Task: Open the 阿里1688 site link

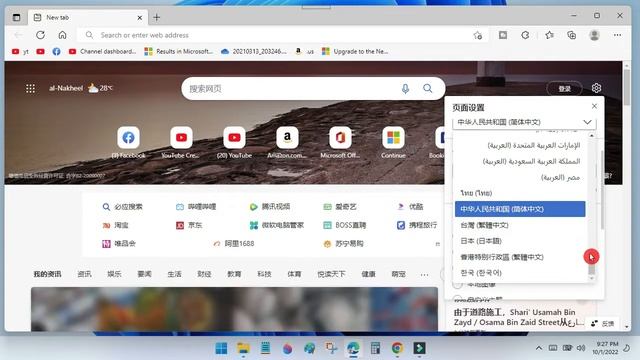Action: (233, 243)
